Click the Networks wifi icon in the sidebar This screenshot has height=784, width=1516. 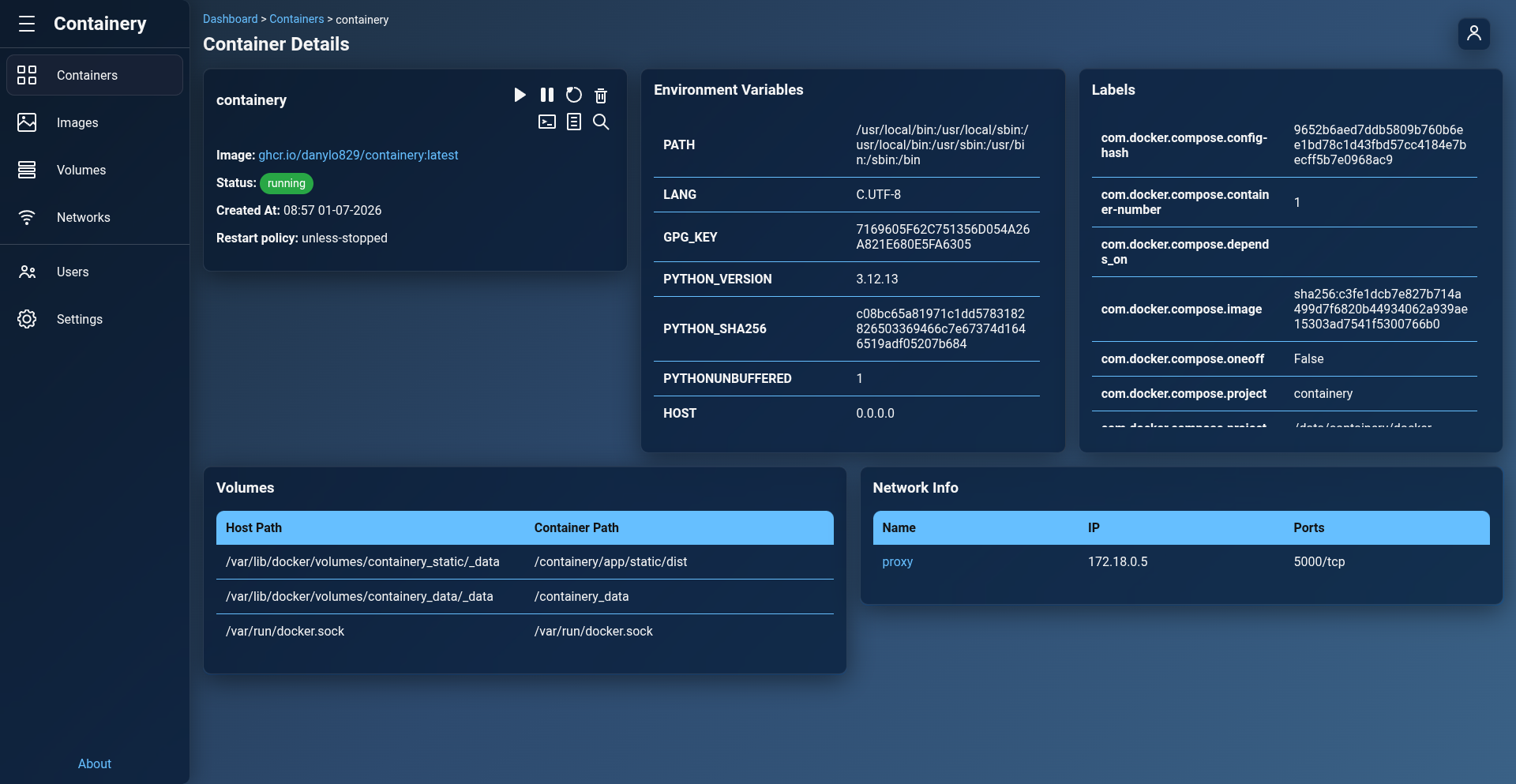coord(27,217)
